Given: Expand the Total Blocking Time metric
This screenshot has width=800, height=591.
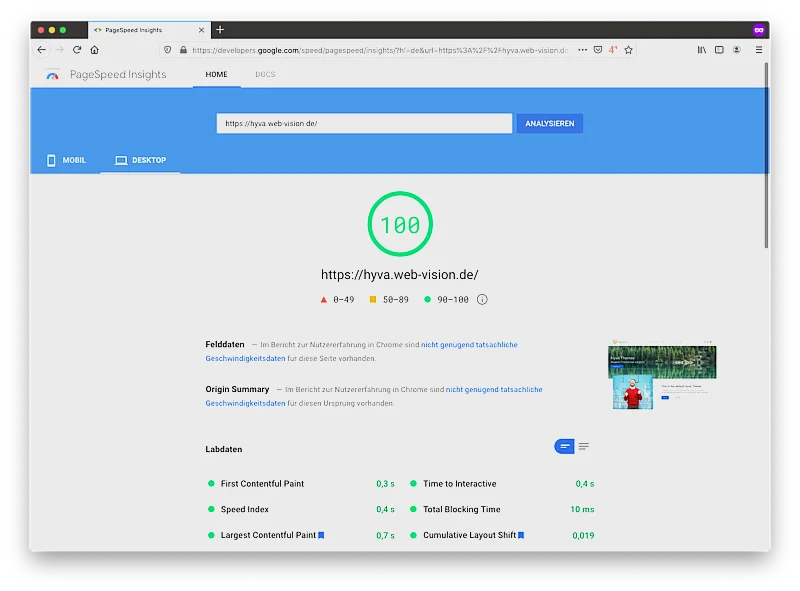Looking at the screenshot, I should 461,510.
